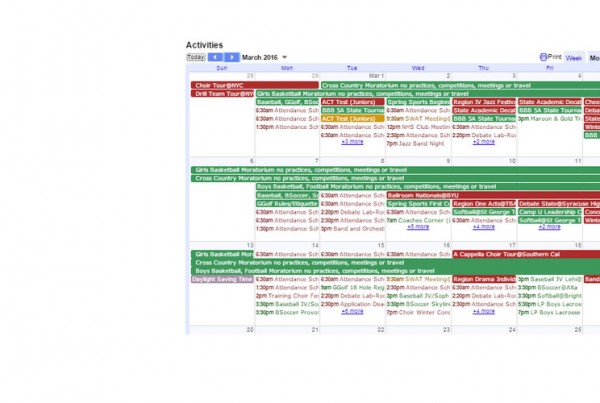The width and height of the screenshot is (600, 403).
Task: Open the 3pm Band and Orchest event
Action: [x=352, y=229]
